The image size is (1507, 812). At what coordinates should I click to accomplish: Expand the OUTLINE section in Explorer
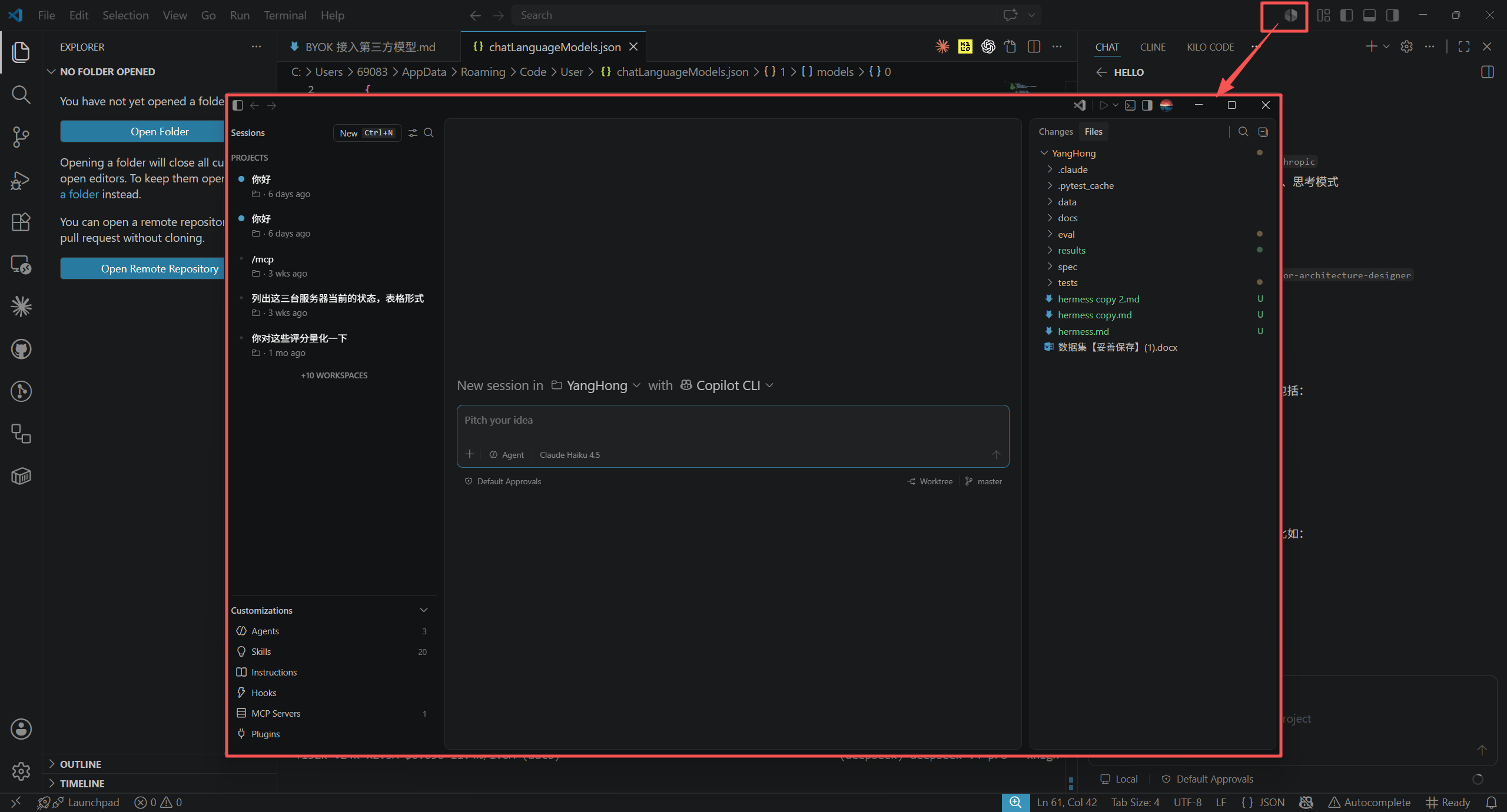(x=80, y=764)
